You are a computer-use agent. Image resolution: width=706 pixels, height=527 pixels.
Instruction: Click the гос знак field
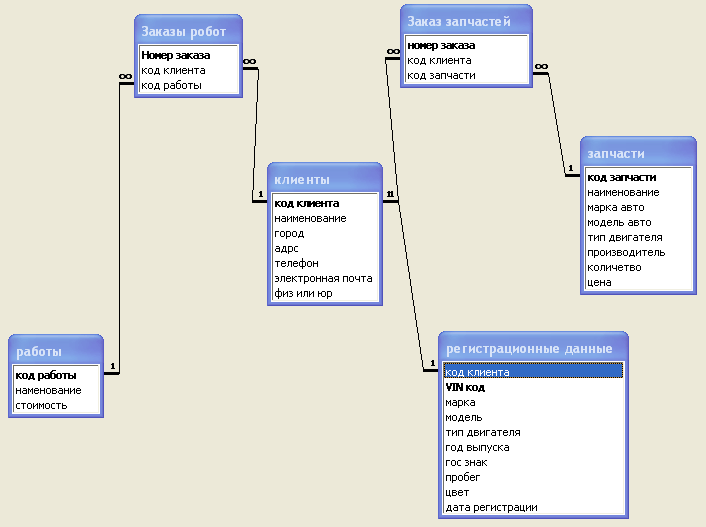click(x=533, y=462)
